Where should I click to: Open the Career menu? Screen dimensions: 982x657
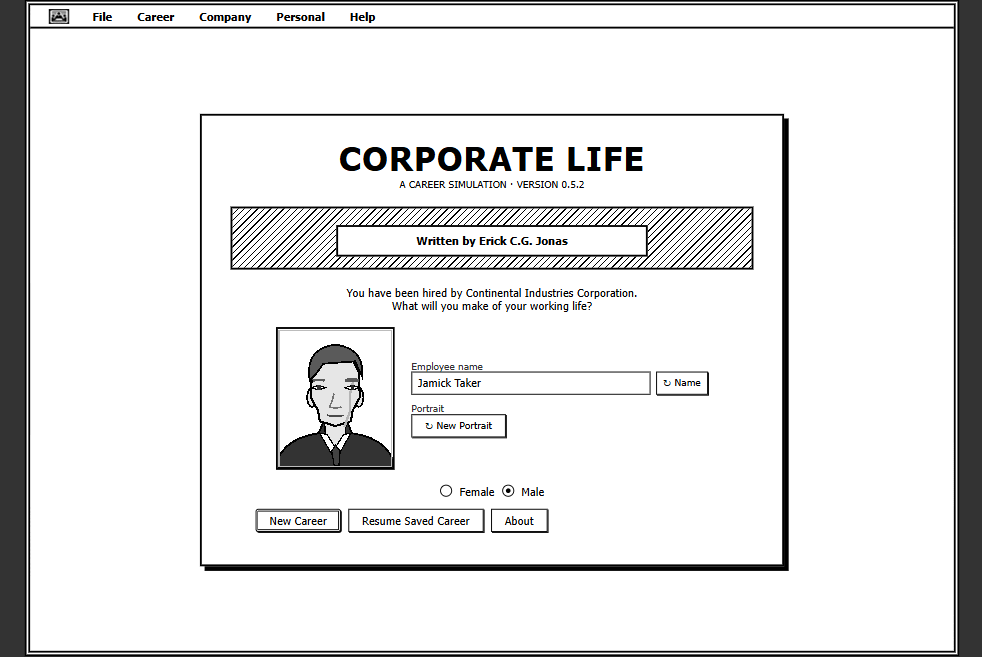click(155, 17)
